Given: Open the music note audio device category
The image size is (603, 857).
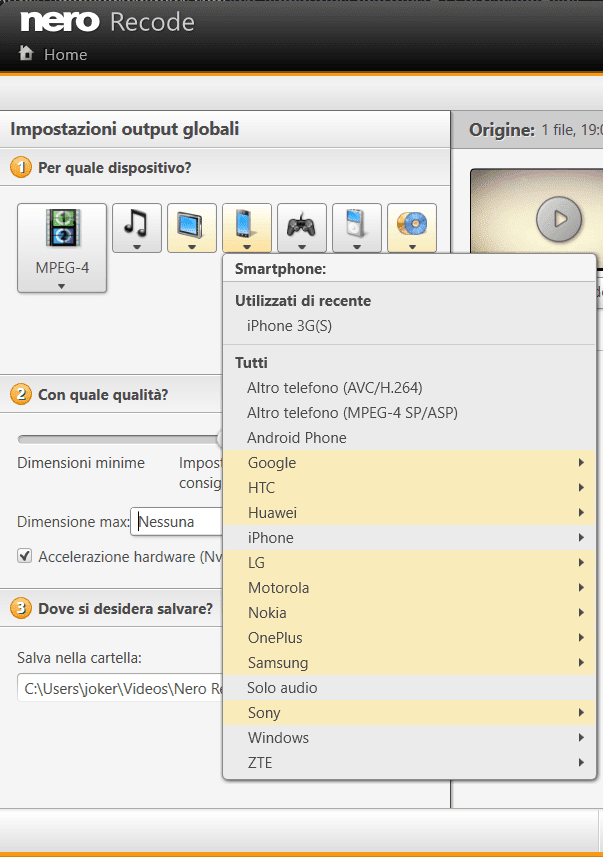Looking at the screenshot, I should pyautogui.click(x=137, y=228).
